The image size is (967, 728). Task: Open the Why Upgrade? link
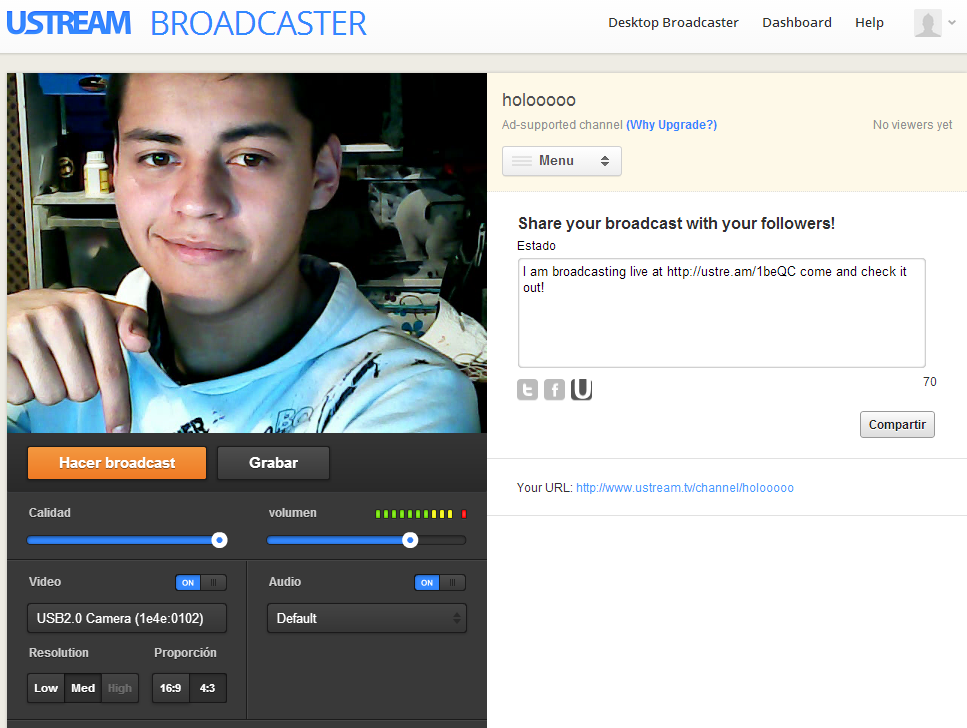pos(672,125)
